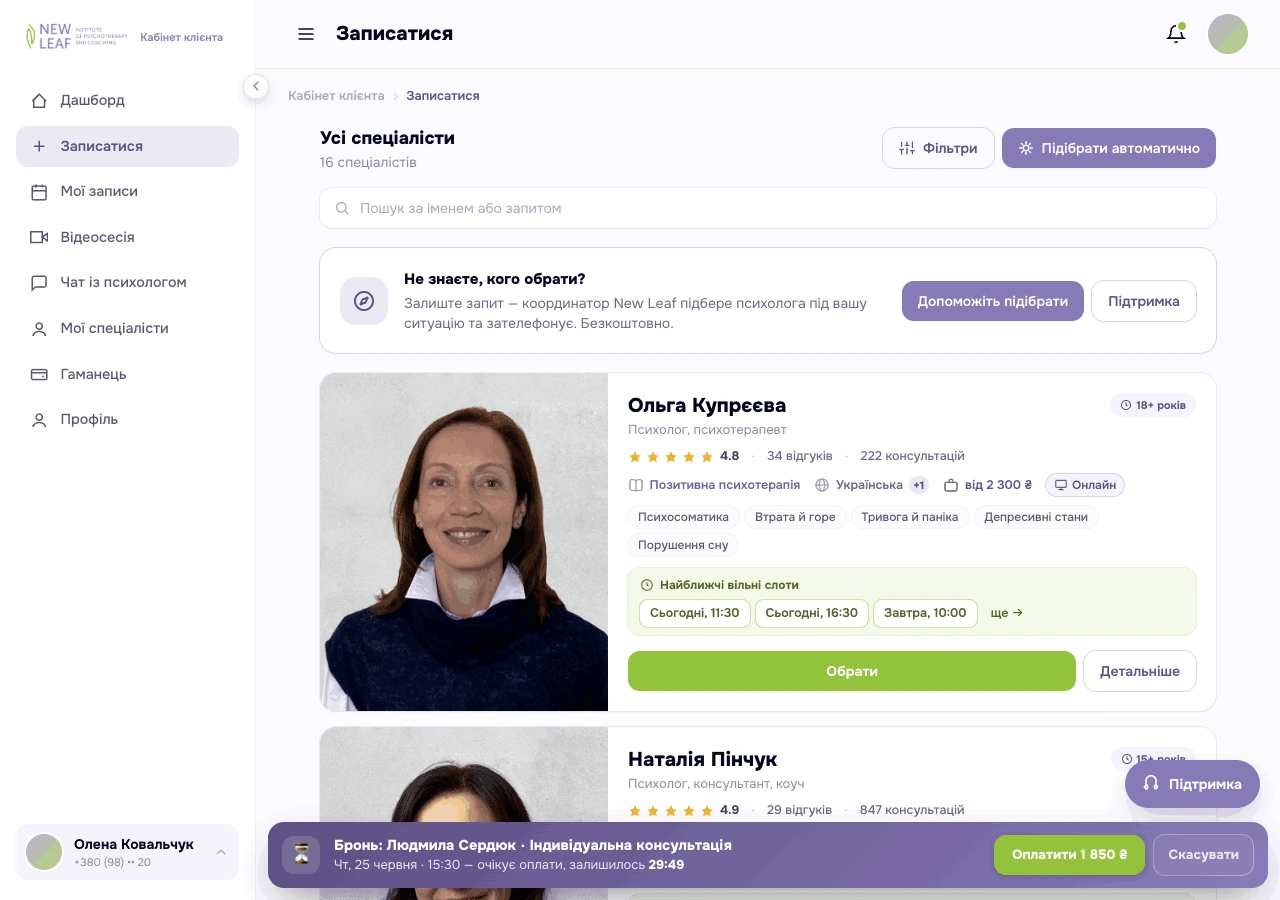Open the floating Підтримка support button
Screen dimensions: 1280x900
1192,784
